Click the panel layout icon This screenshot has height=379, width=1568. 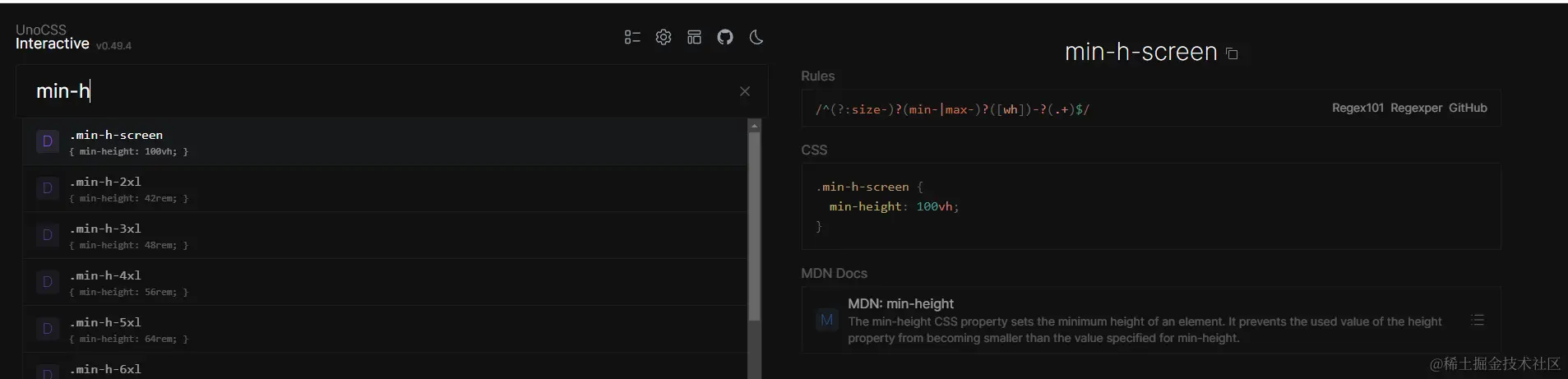pyautogui.click(x=695, y=37)
